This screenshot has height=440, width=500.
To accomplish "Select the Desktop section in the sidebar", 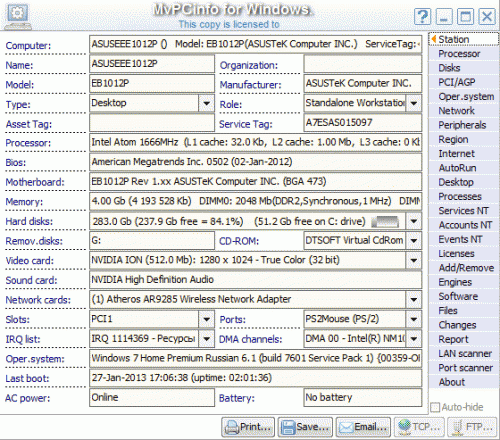I will coord(464,182).
